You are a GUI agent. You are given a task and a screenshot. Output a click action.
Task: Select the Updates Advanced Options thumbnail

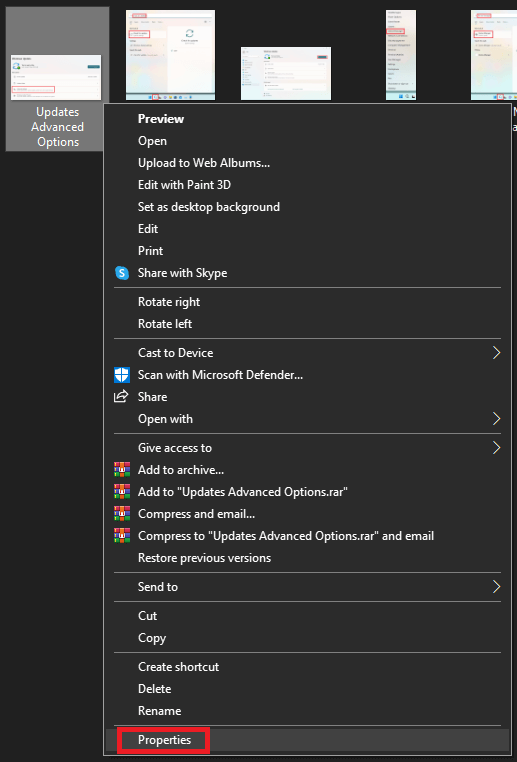pyautogui.click(x=56, y=77)
